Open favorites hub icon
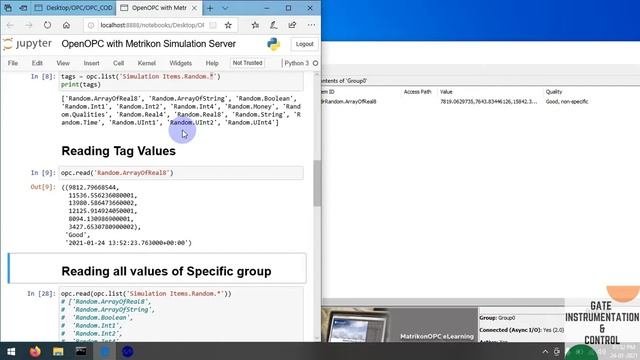The width and height of the screenshot is (640, 360). [x=255, y=25]
